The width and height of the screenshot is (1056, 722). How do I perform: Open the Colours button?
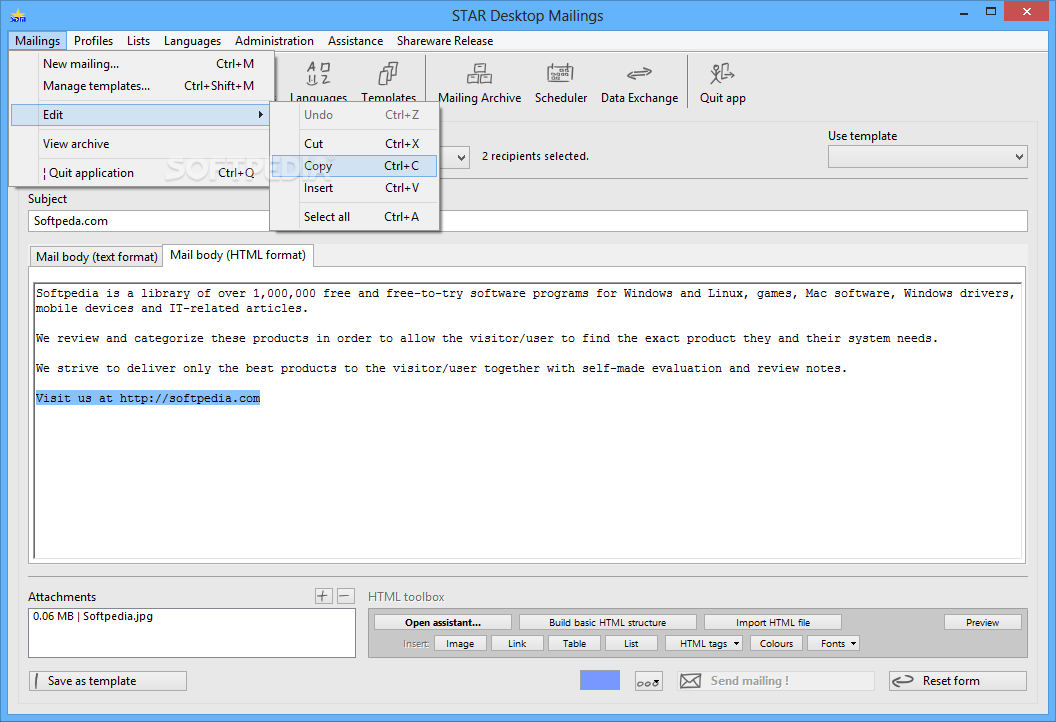pyautogui.click(x=776, y=643)
